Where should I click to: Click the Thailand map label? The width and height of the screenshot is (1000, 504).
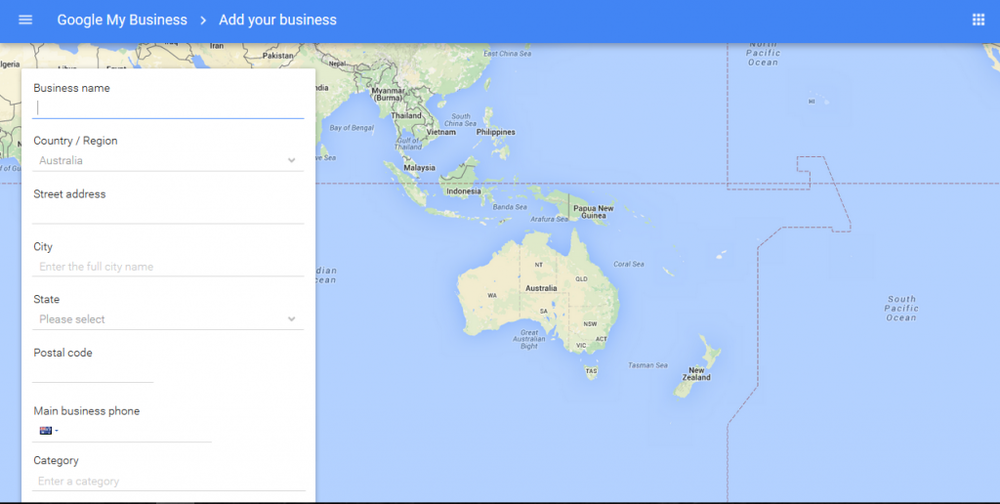coord(406,115)
